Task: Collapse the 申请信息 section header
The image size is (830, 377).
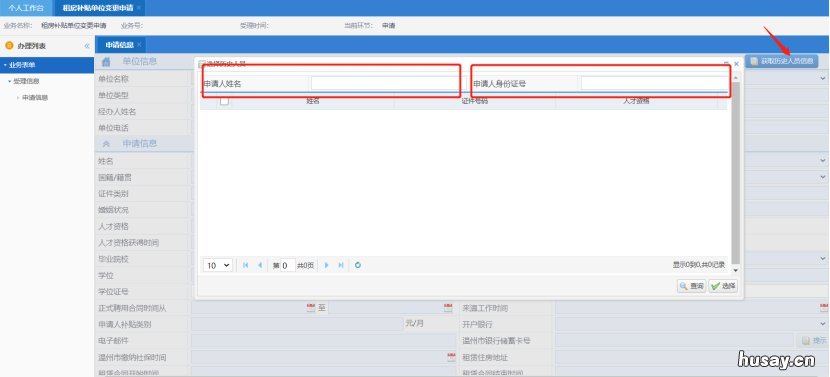Action: tap(106, 143)
